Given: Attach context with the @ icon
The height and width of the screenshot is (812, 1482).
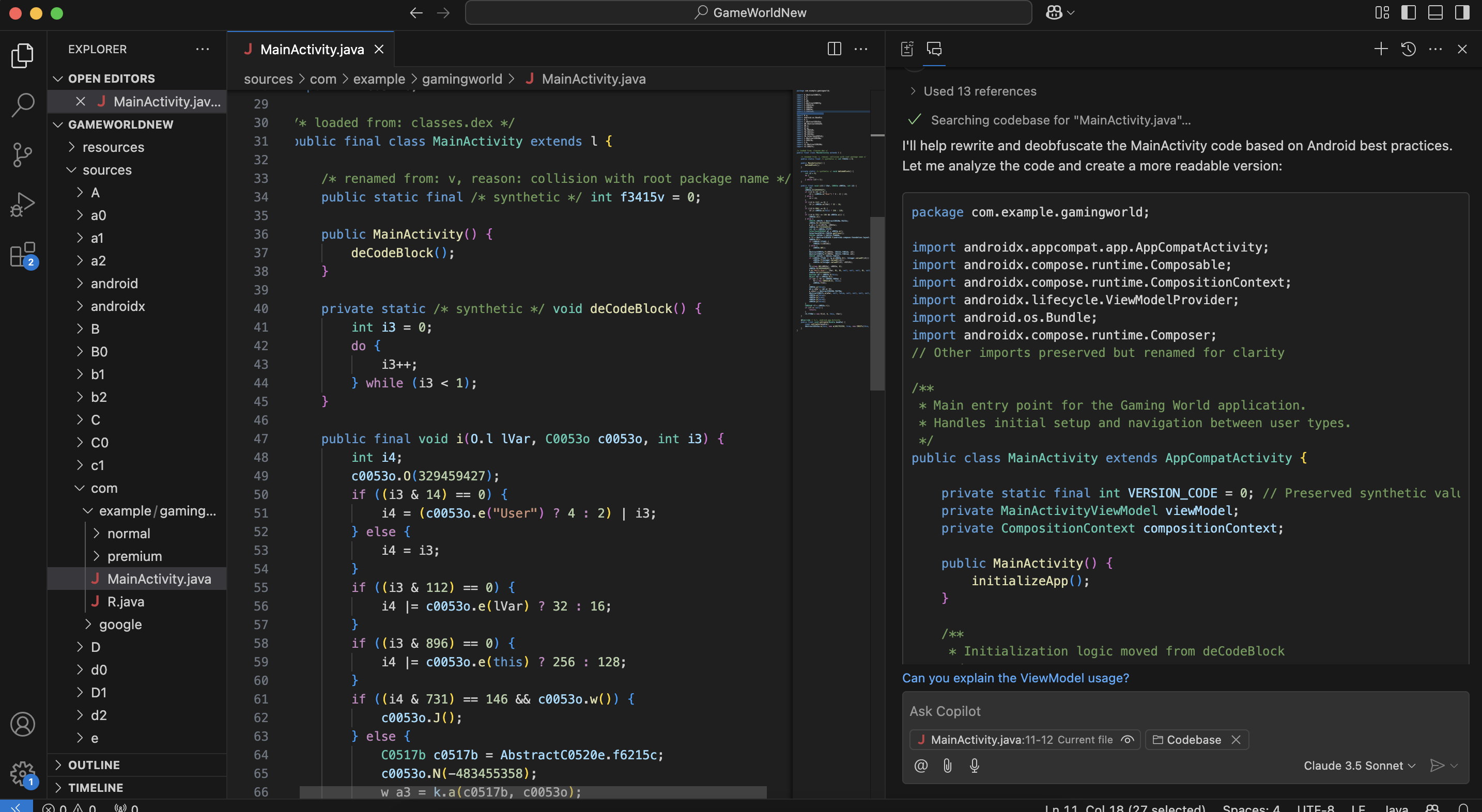Looking at the screenshot, I should click(x=920, y=766).
